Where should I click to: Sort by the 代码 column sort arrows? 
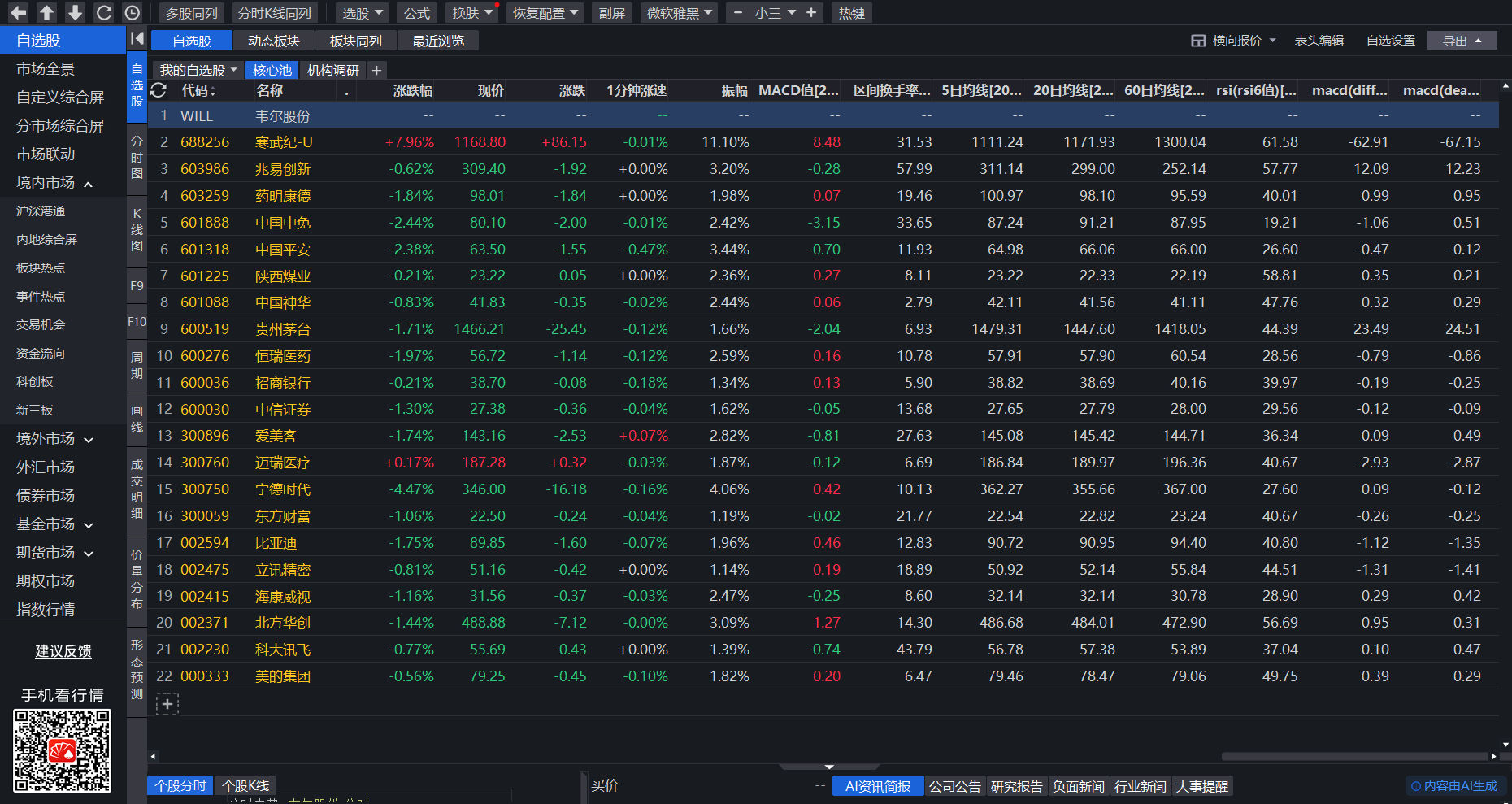213,91
